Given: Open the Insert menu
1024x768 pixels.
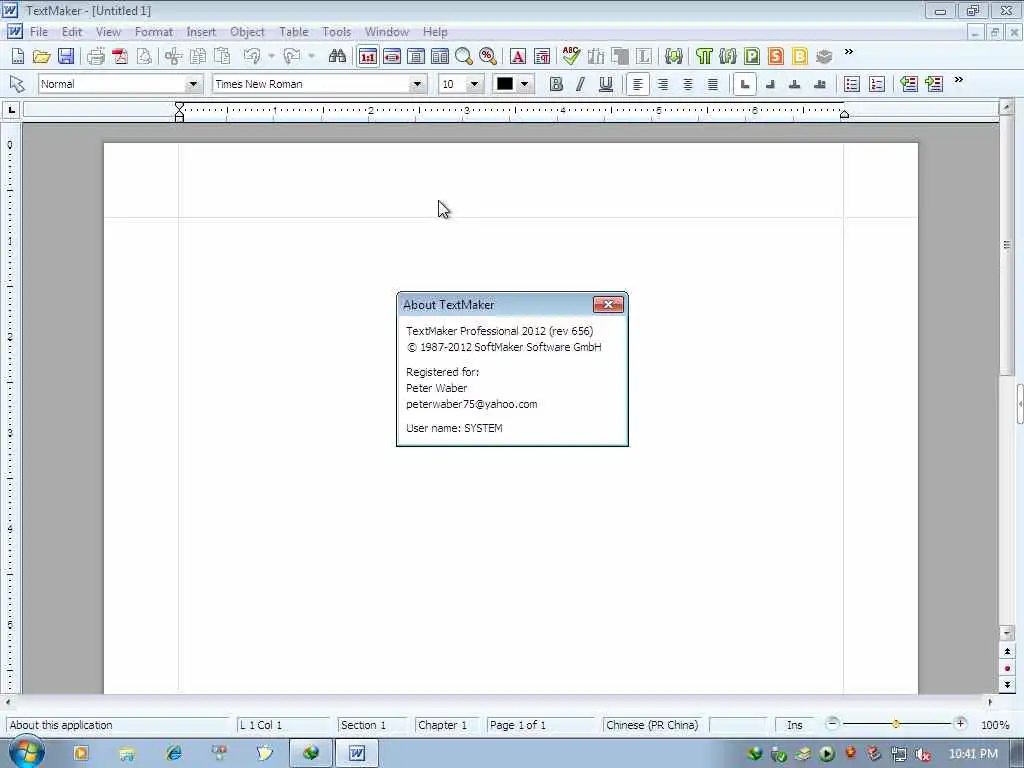Looking at the screenshot, I should pos(200,32).
